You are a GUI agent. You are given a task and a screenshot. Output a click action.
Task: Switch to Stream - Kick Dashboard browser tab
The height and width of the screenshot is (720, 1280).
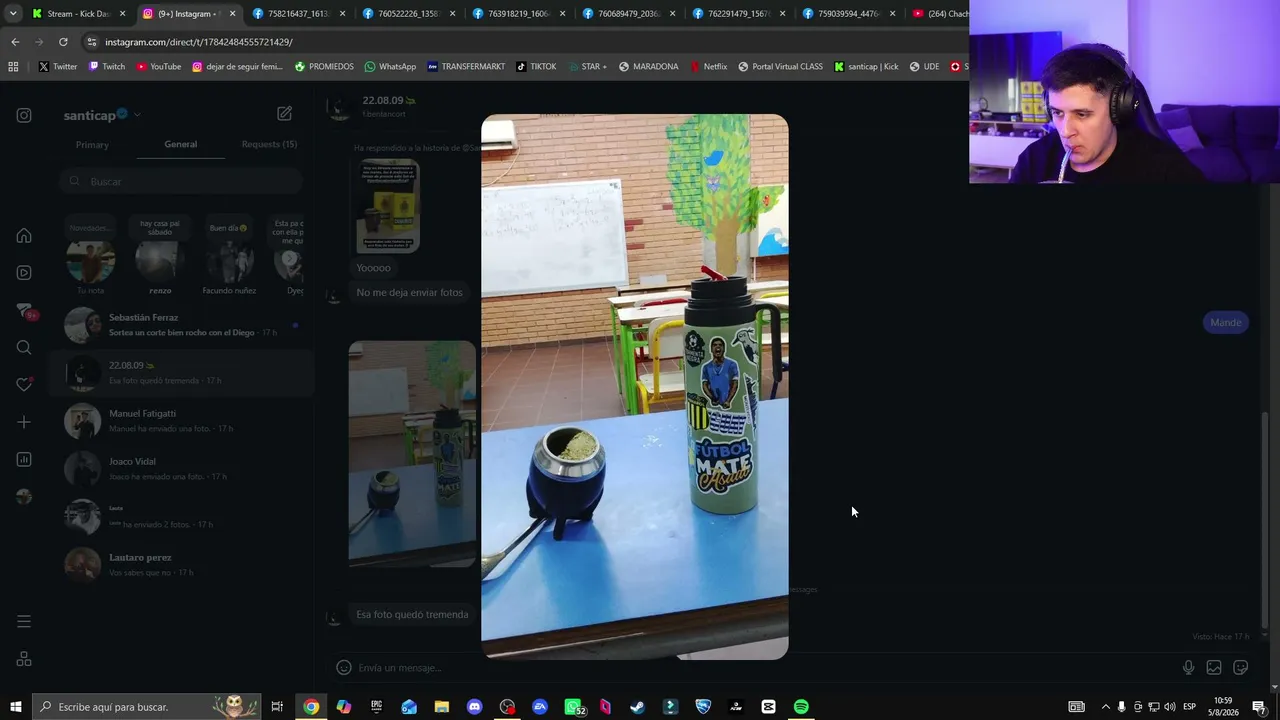[78, 14]
